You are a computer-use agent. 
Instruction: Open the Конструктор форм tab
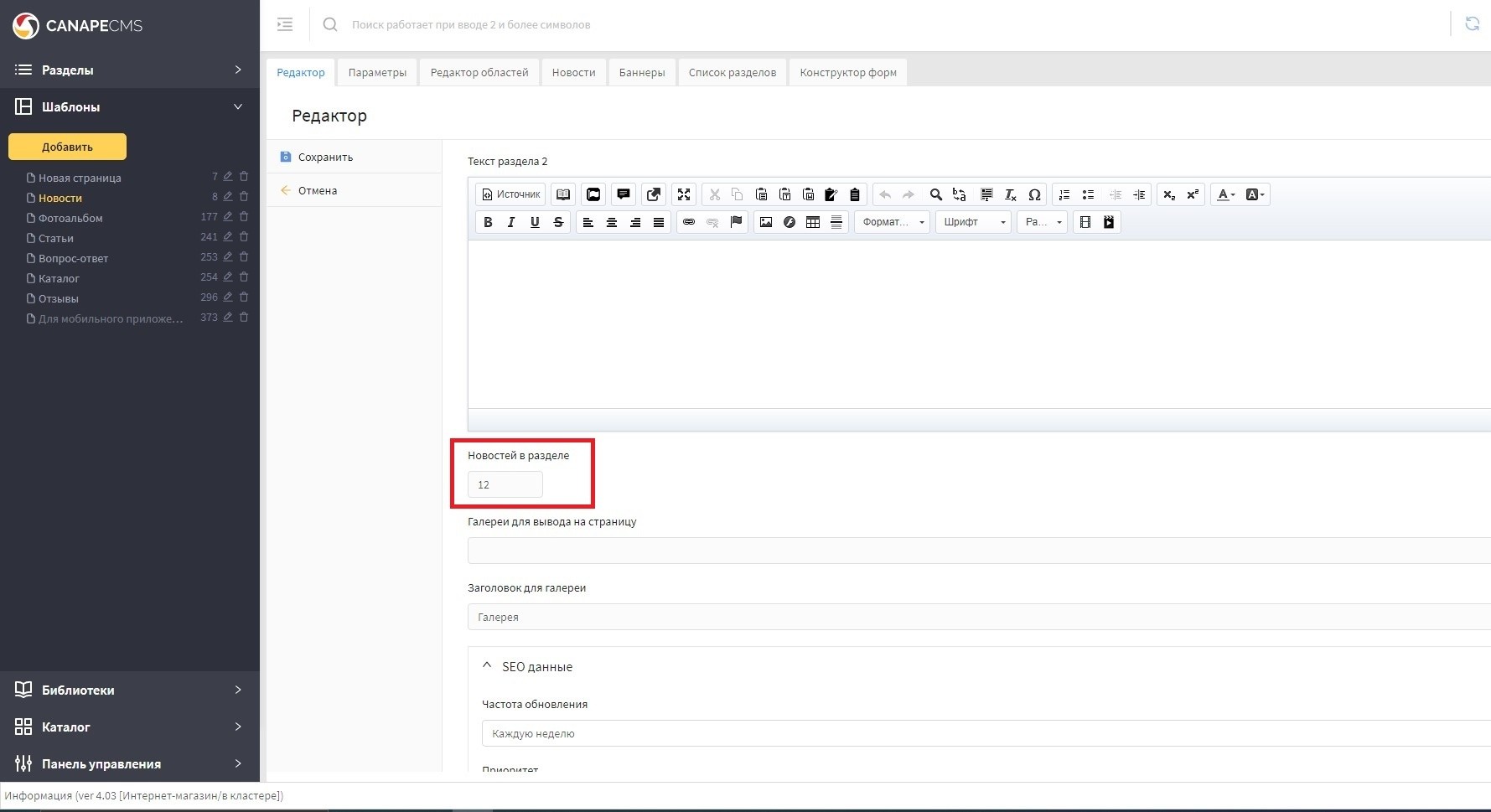coord(847,73)
